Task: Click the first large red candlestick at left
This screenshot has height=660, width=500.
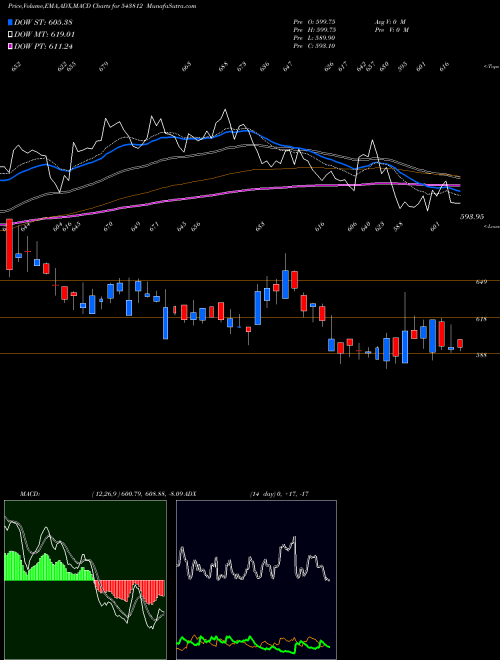Action: coord(9,244)
